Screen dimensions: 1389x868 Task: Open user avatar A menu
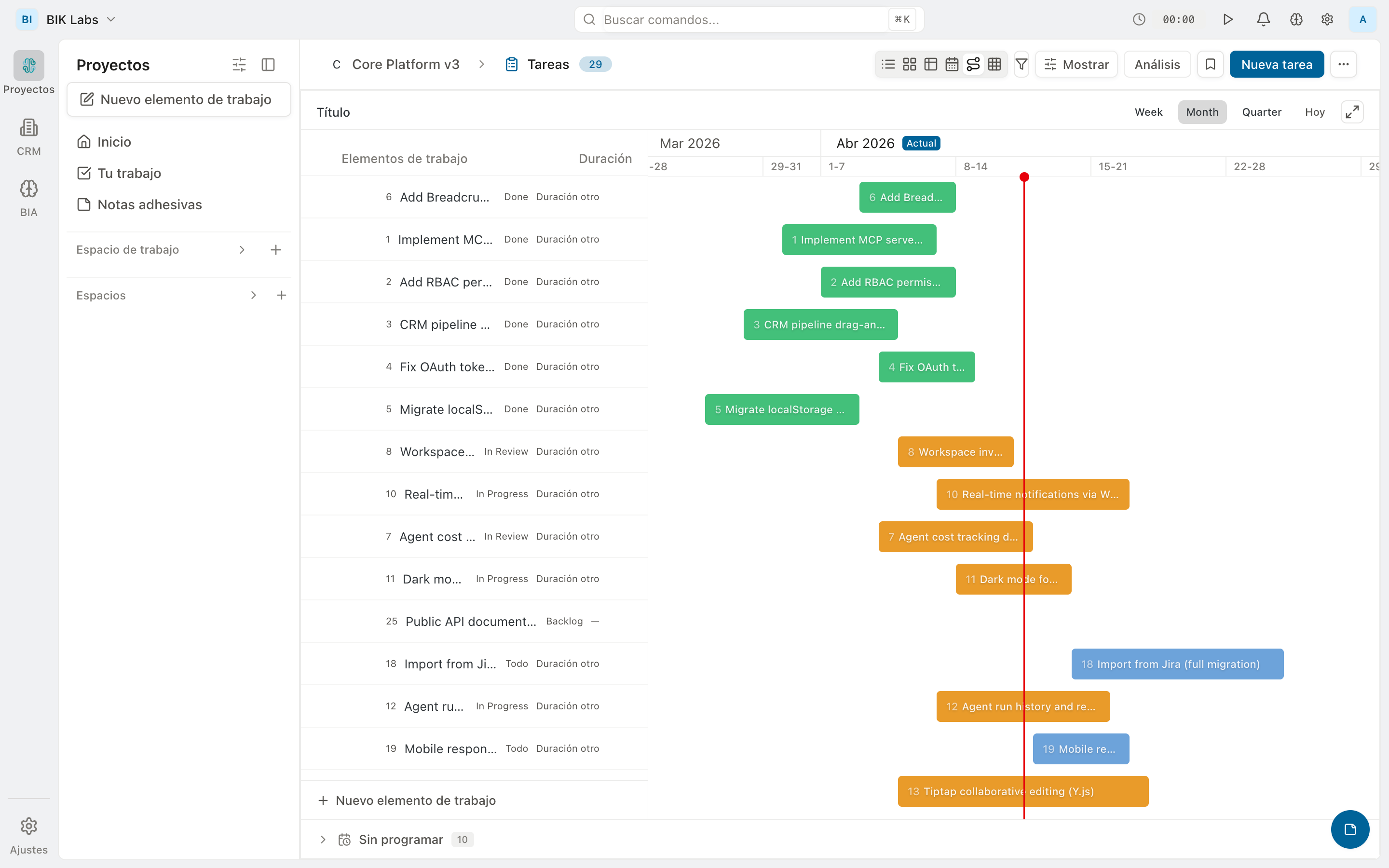click(x=1362, y=19)
